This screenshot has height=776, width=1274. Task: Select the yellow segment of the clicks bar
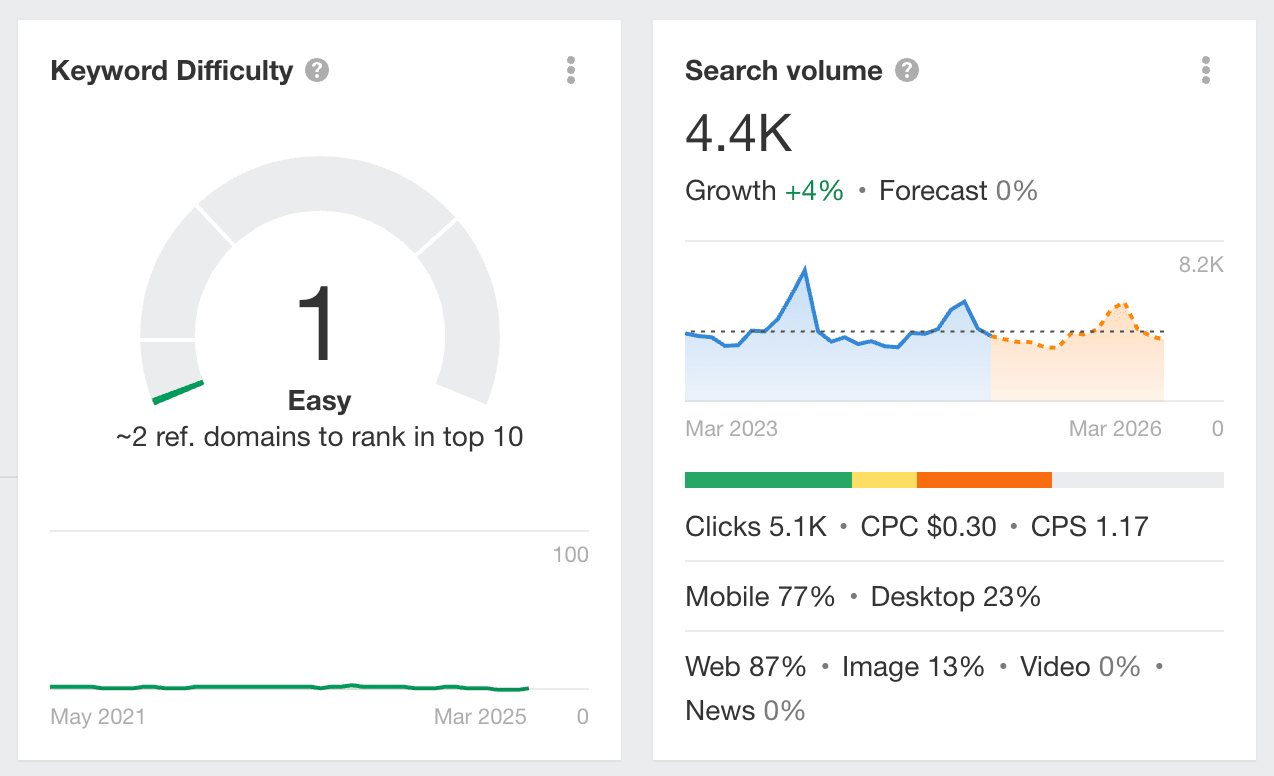884,480
